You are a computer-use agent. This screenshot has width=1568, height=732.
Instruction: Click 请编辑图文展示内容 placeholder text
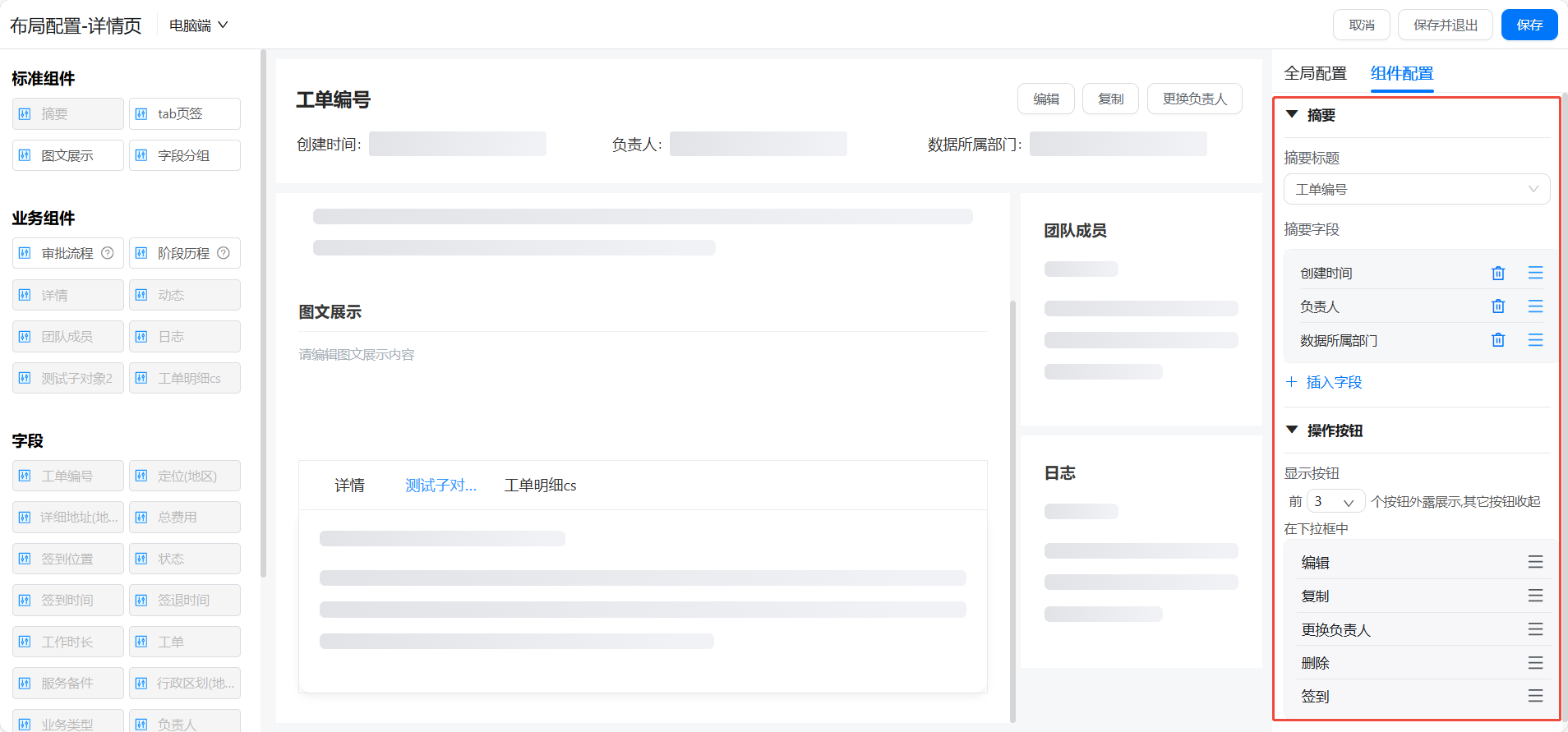357,355
